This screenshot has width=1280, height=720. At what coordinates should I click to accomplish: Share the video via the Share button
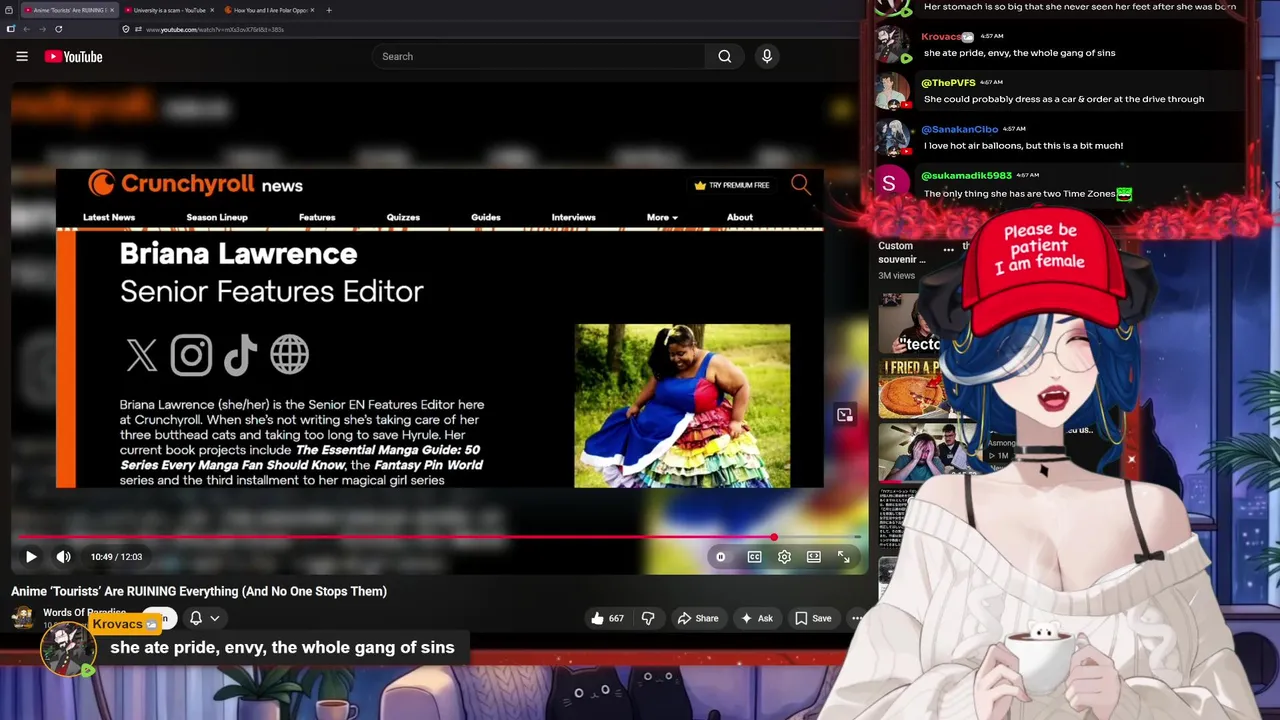pyautogui.click(x=698, y=618)
